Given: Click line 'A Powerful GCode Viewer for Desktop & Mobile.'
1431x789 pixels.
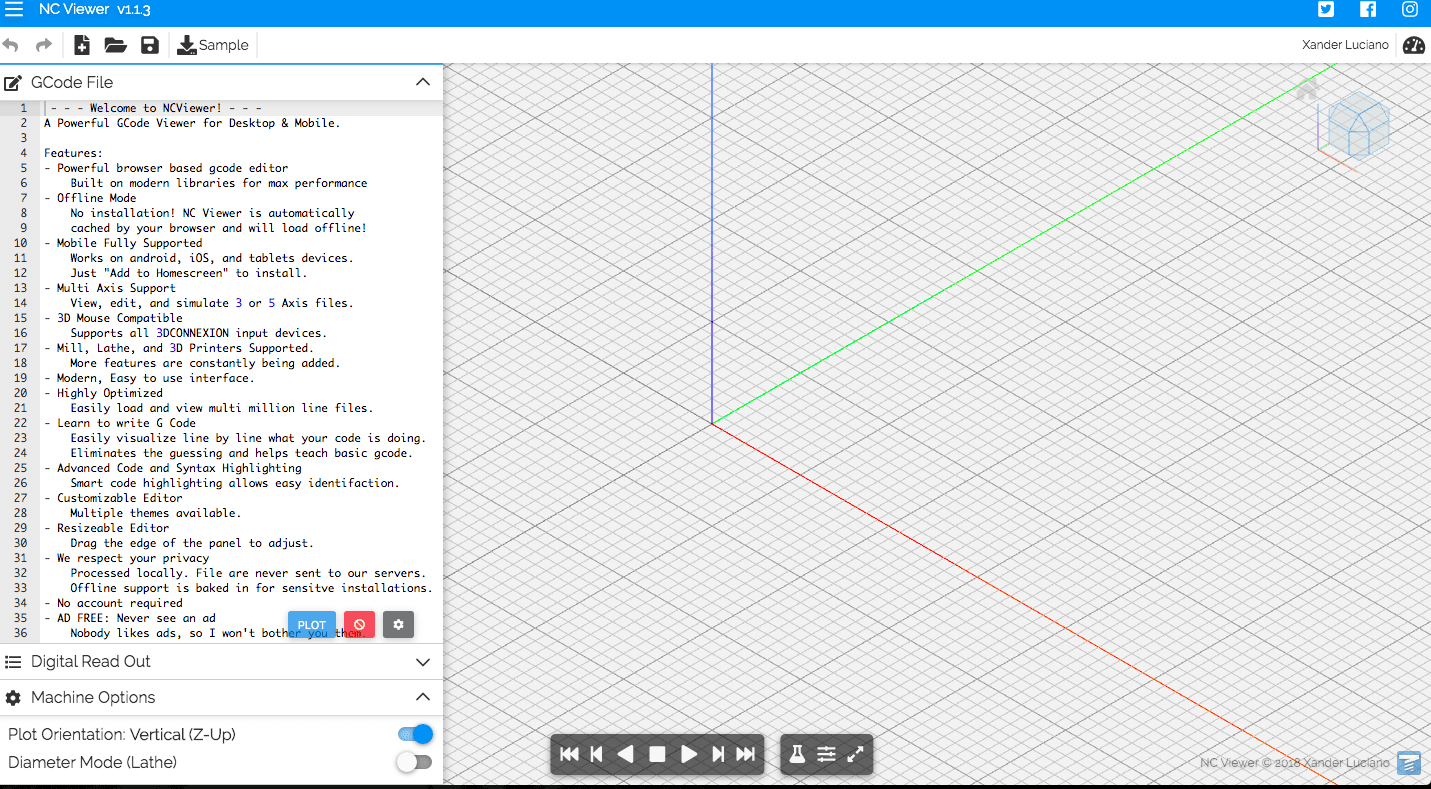Looking at the screenshot, I should coord(192,123).
